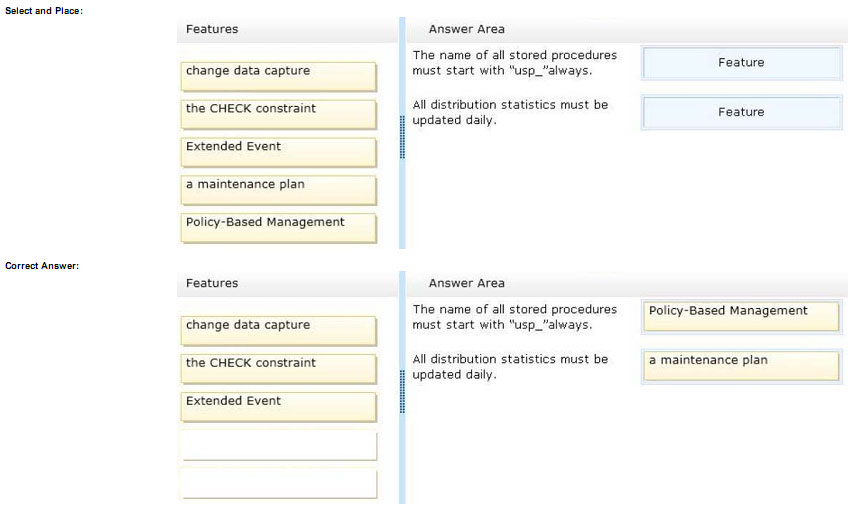Viewport: 857px width, 513px height.
Task: Choose the 'Extended Event' tile in the upper Features list
Action: pyautogui.click(x=278, y=152)
